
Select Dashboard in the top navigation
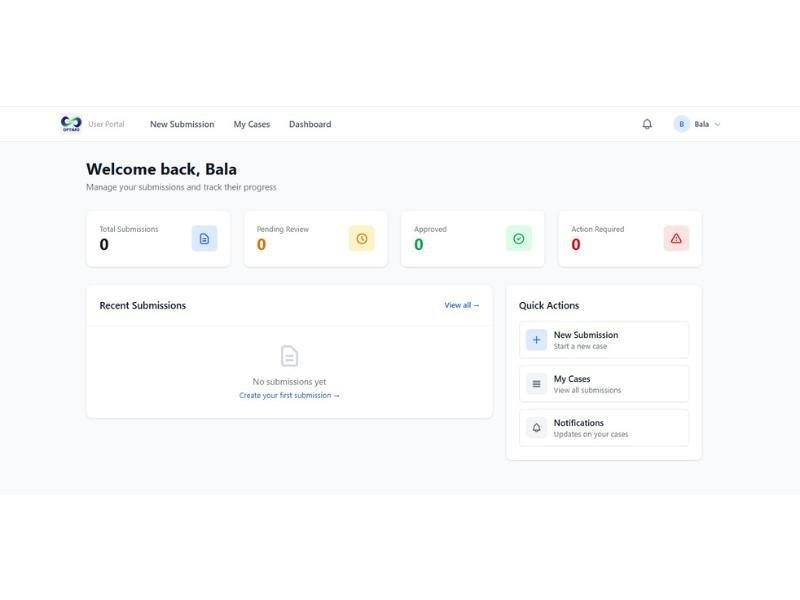click(x=310, y=124)
